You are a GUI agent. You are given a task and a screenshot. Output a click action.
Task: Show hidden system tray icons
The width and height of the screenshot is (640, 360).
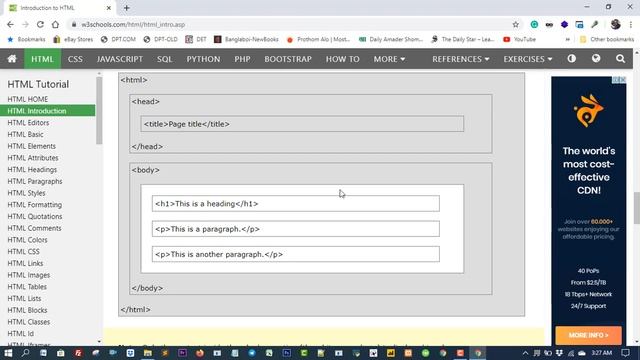[525, 353]
